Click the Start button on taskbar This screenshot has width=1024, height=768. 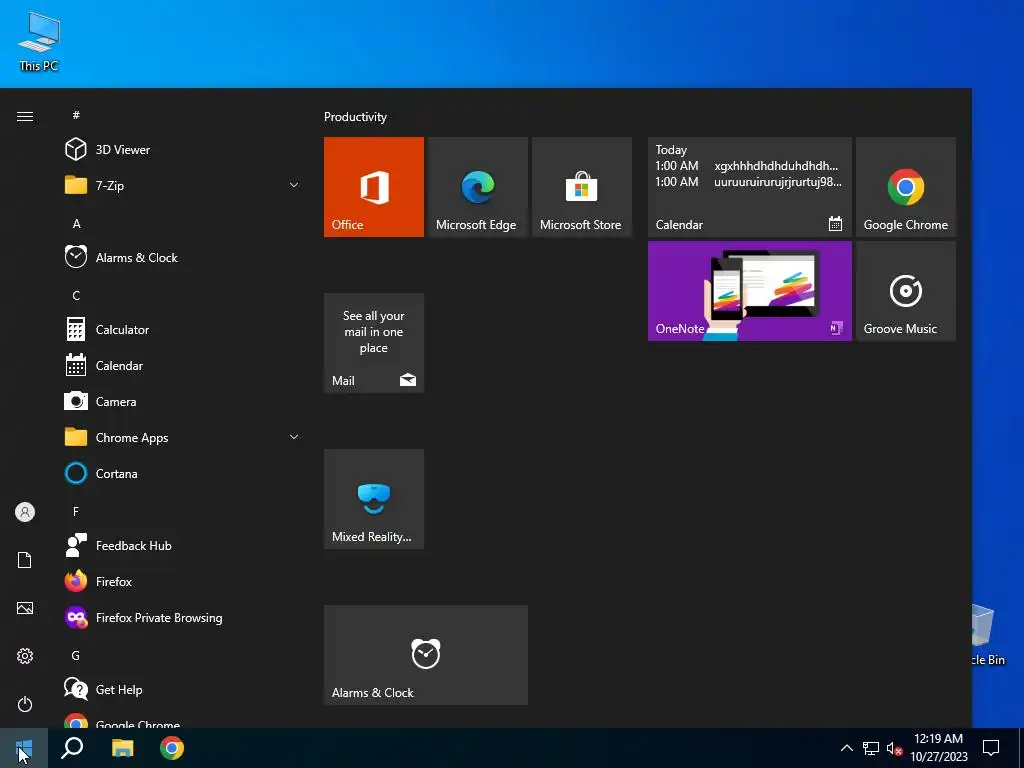[x=24, y=748]
